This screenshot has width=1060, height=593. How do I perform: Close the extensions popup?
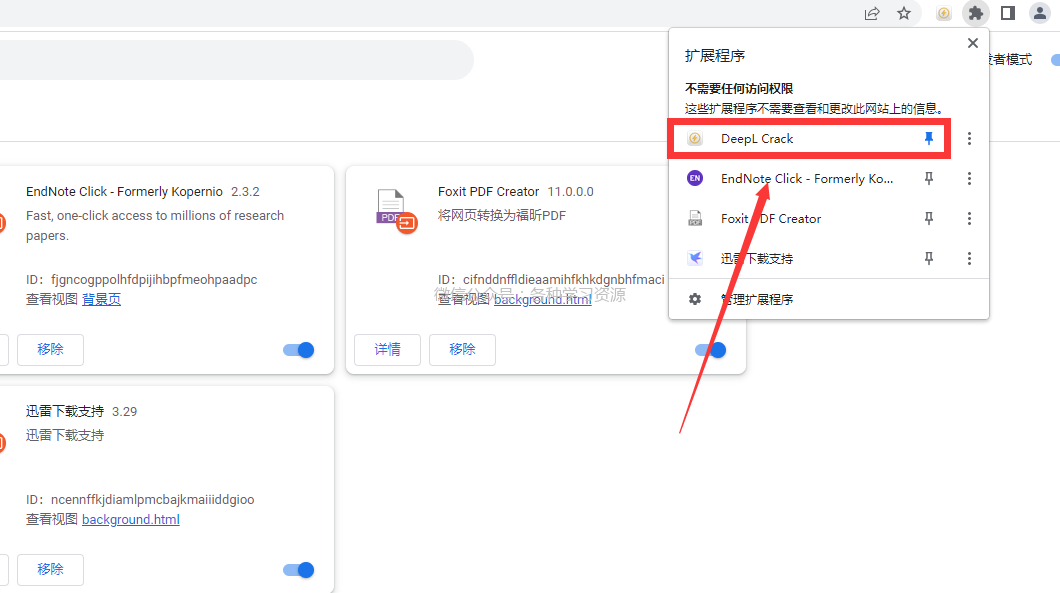973,43
